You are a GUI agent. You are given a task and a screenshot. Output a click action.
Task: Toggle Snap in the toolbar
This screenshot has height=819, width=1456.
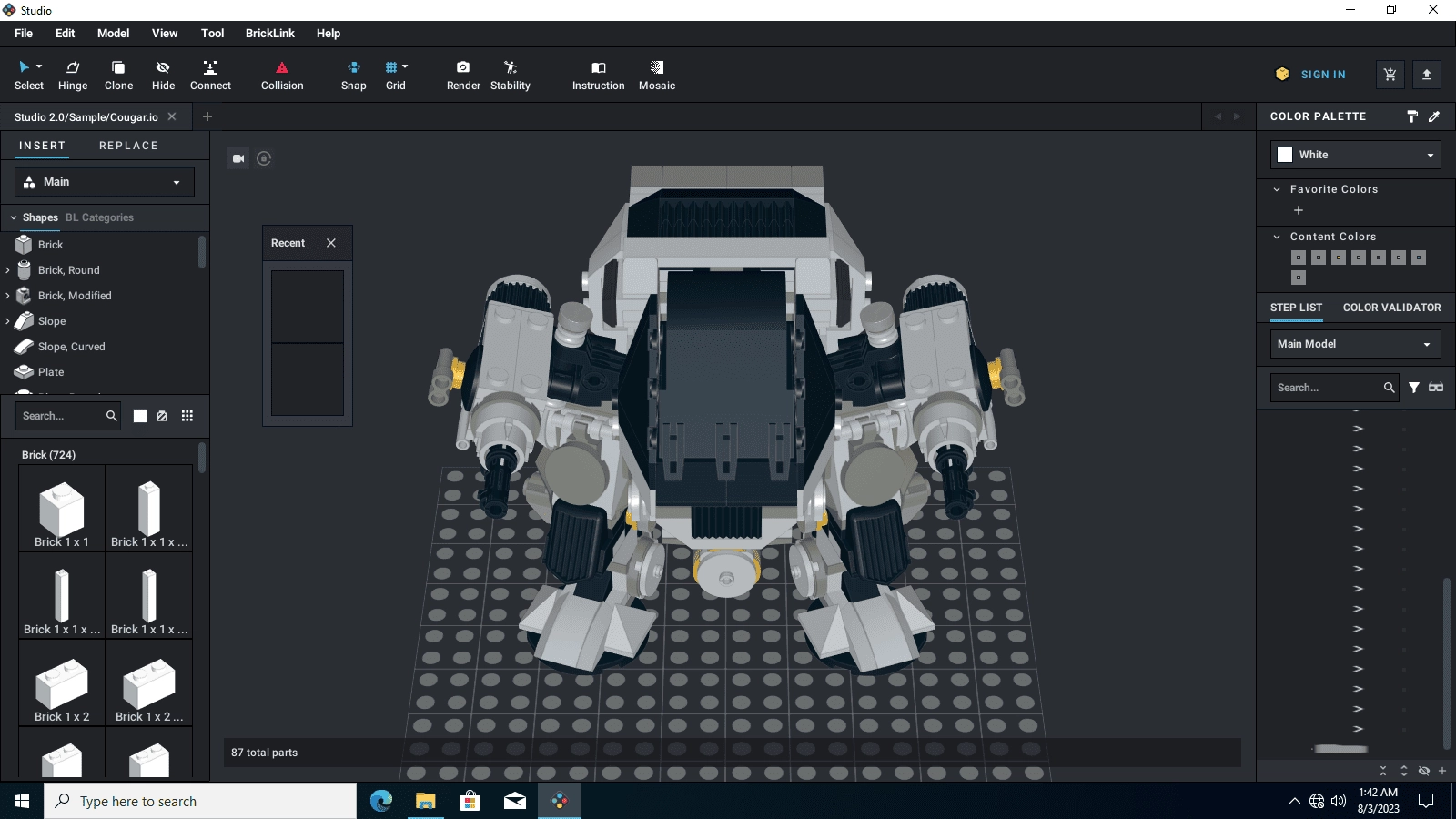[x=354, y=76]
